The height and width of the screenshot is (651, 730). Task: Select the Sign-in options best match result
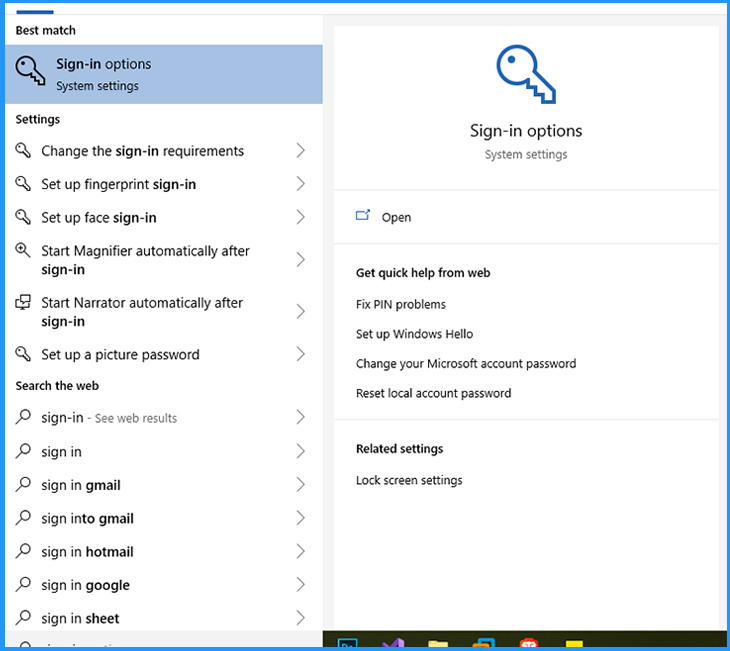(x=163, y=74)
